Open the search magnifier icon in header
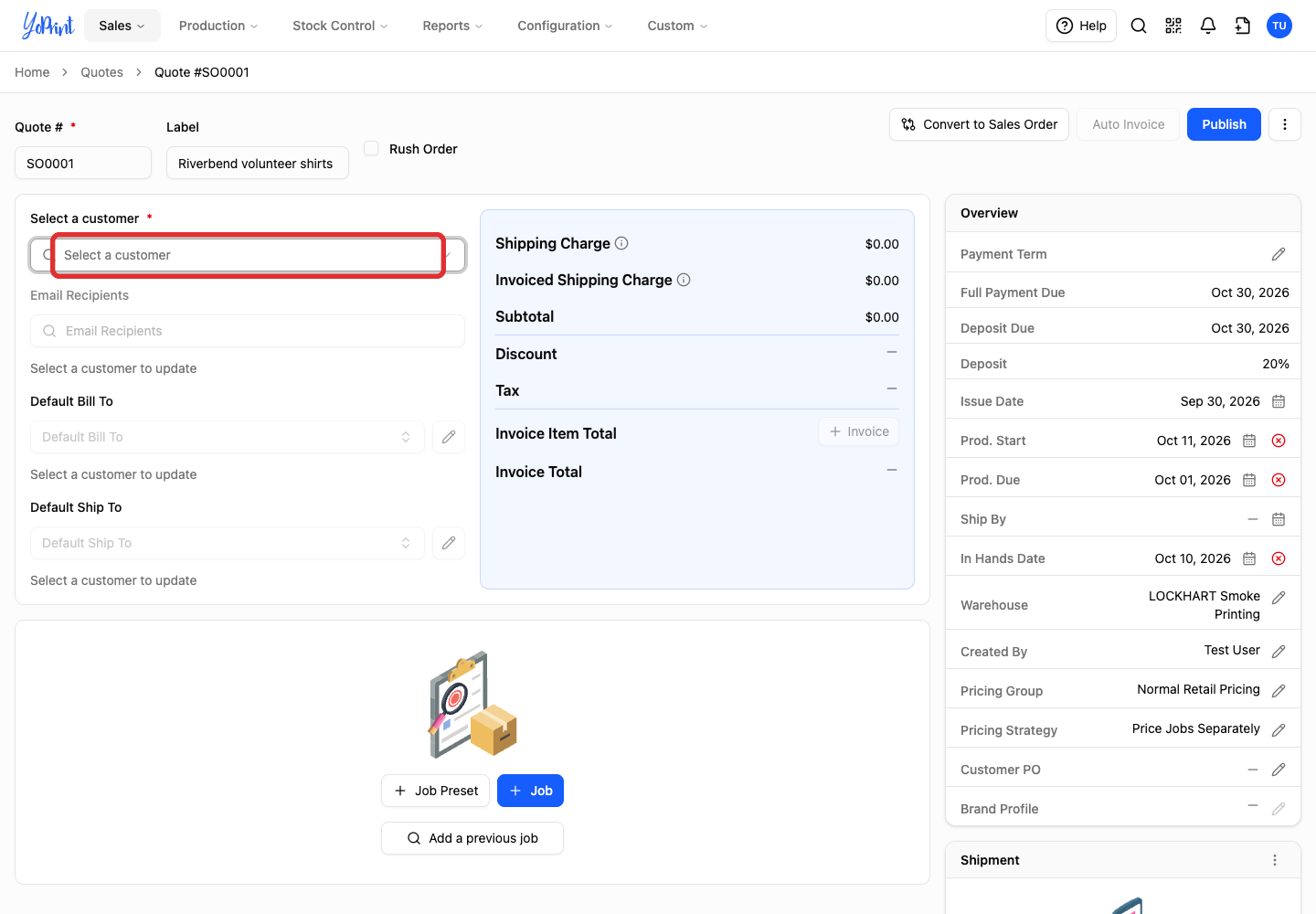 (1139, 26)
